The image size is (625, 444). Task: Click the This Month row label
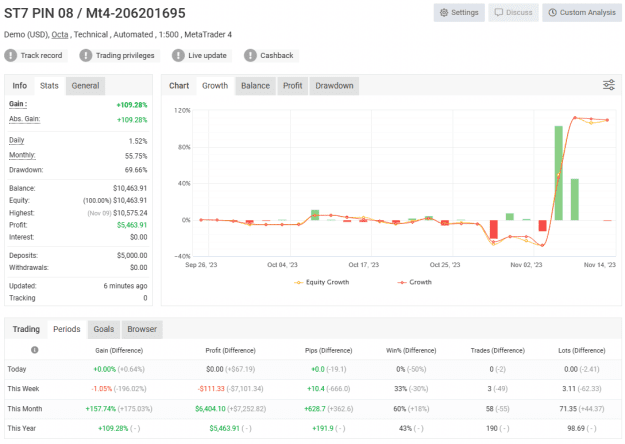tap(25, 409)
